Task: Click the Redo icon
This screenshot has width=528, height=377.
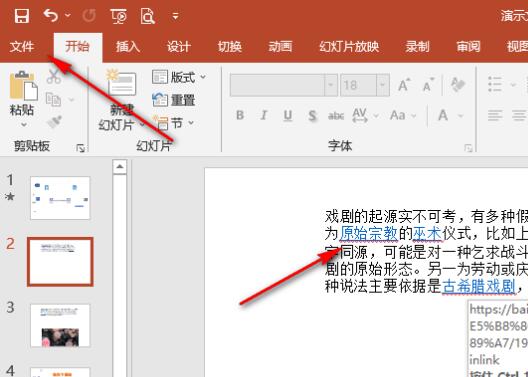Action: click(x=89, y=15)
